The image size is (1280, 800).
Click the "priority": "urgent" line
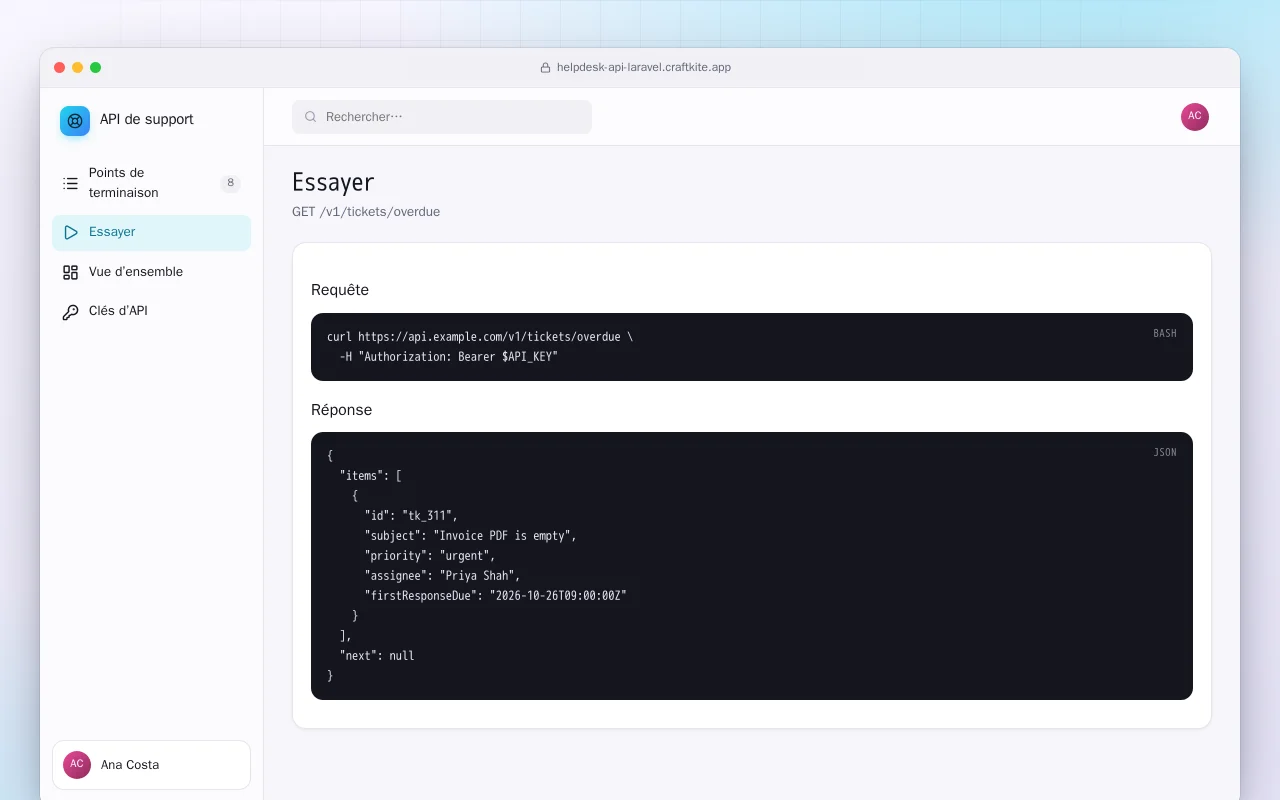[430, 556]
